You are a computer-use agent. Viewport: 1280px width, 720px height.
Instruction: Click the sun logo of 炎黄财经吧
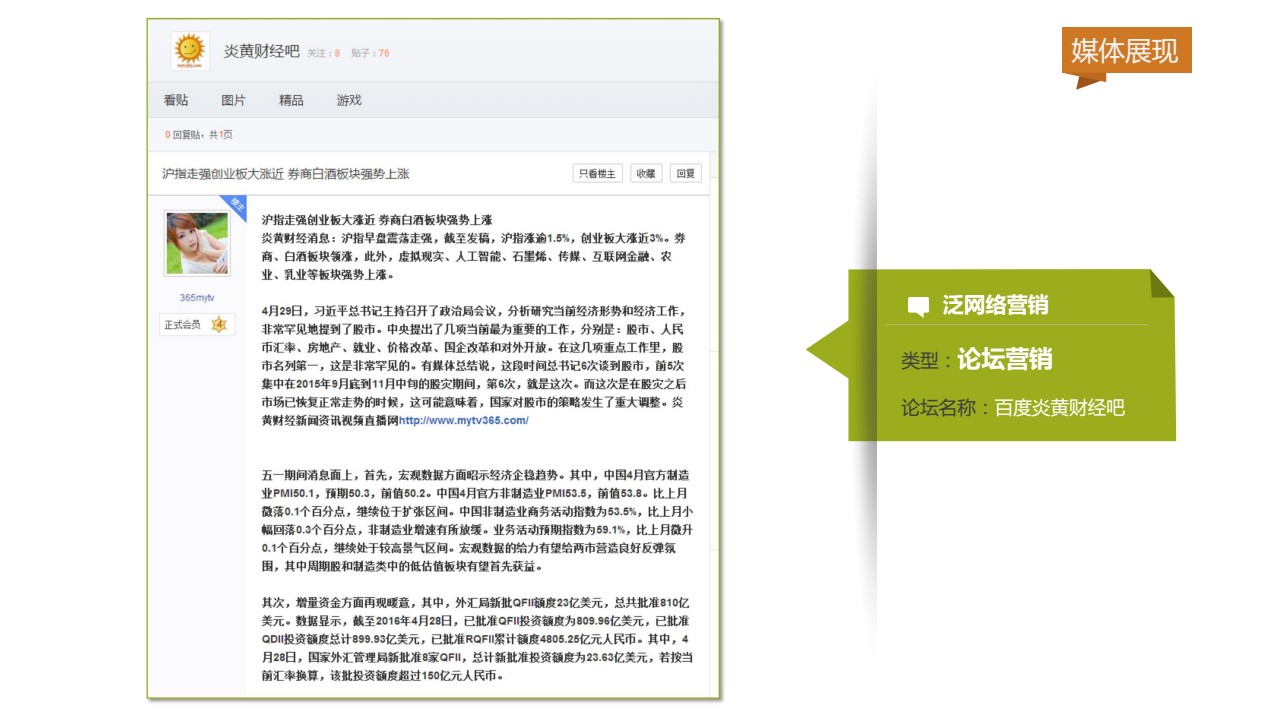click(189, 51)
